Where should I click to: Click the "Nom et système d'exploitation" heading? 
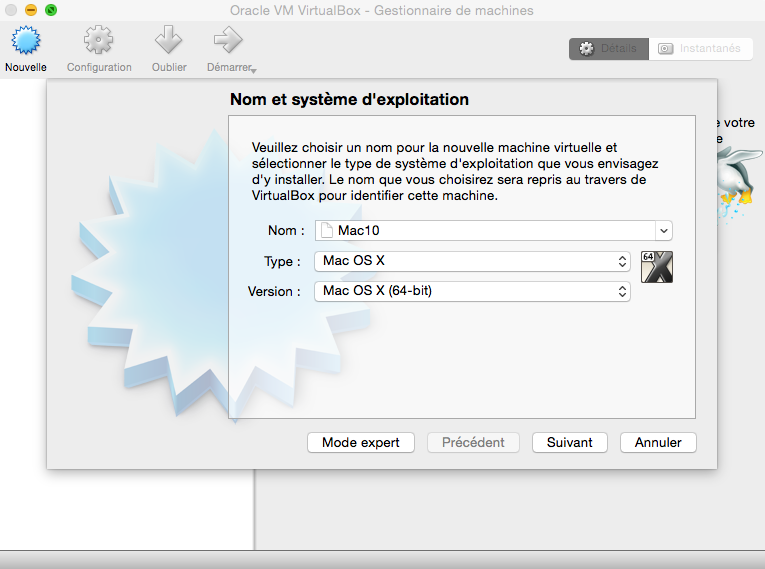(349, 100)
